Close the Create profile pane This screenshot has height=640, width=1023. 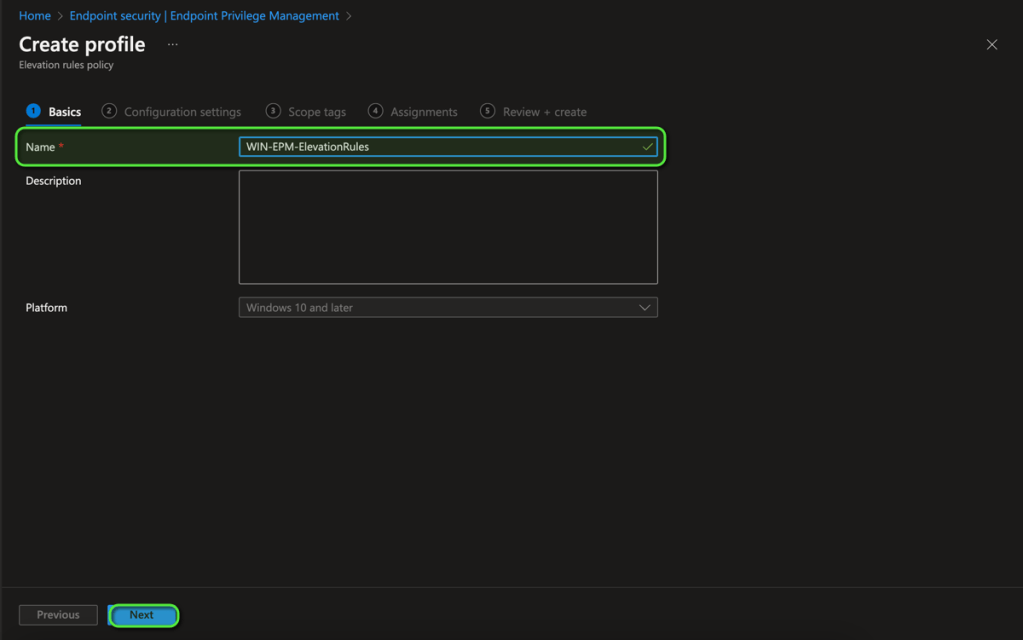pyautogui.click(x=991, y=45)
